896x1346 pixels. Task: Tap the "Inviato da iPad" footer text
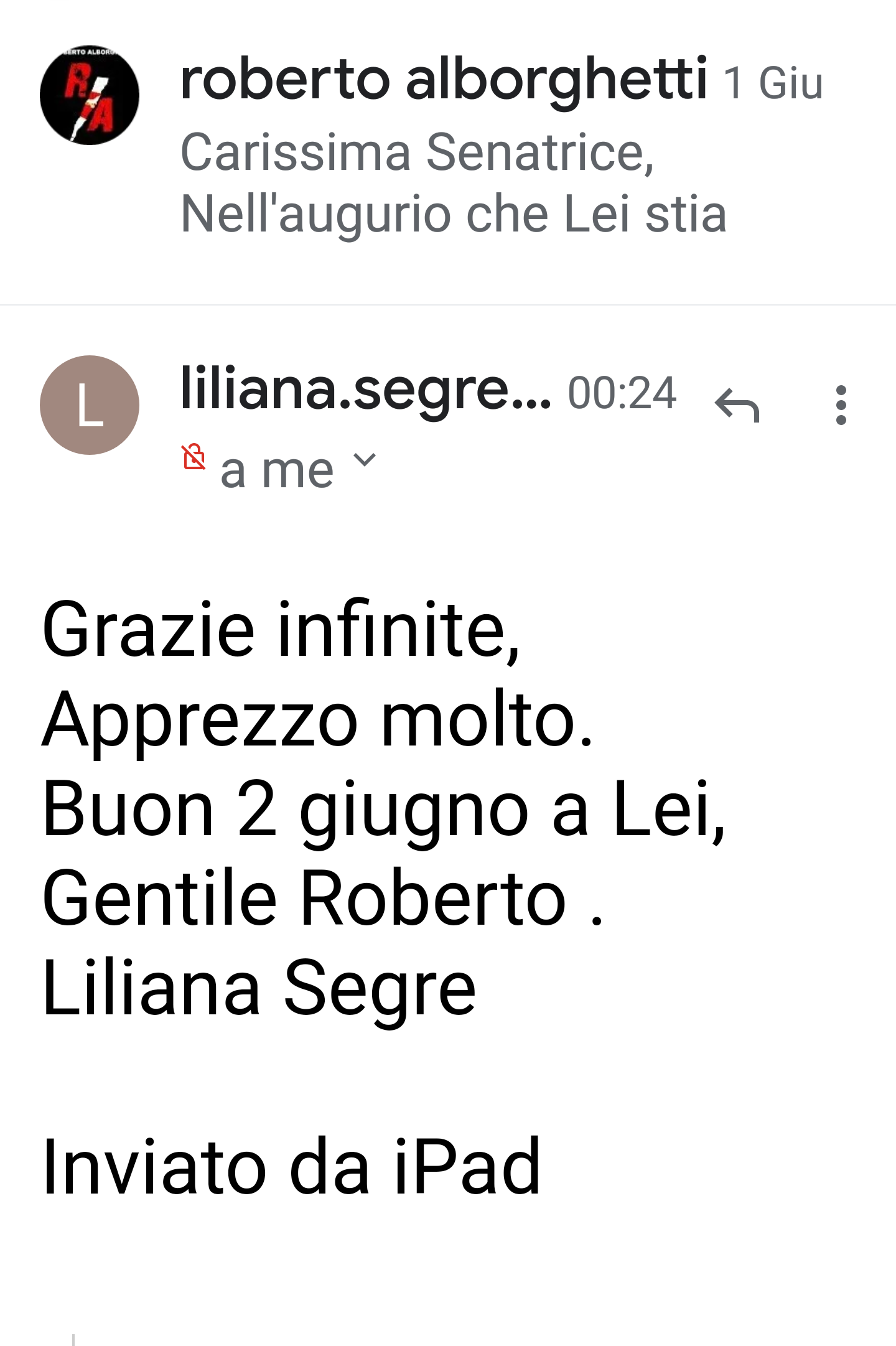(291, 1167)
